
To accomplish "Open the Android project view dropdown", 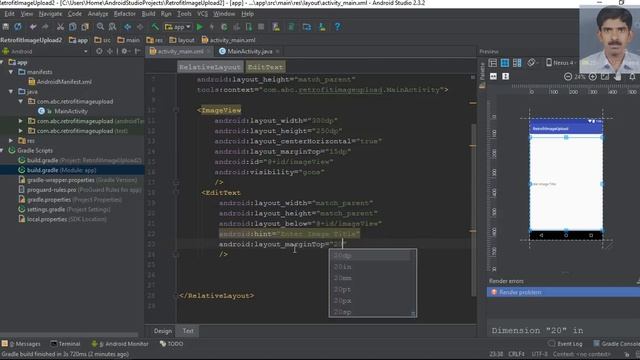I will 45,51.
